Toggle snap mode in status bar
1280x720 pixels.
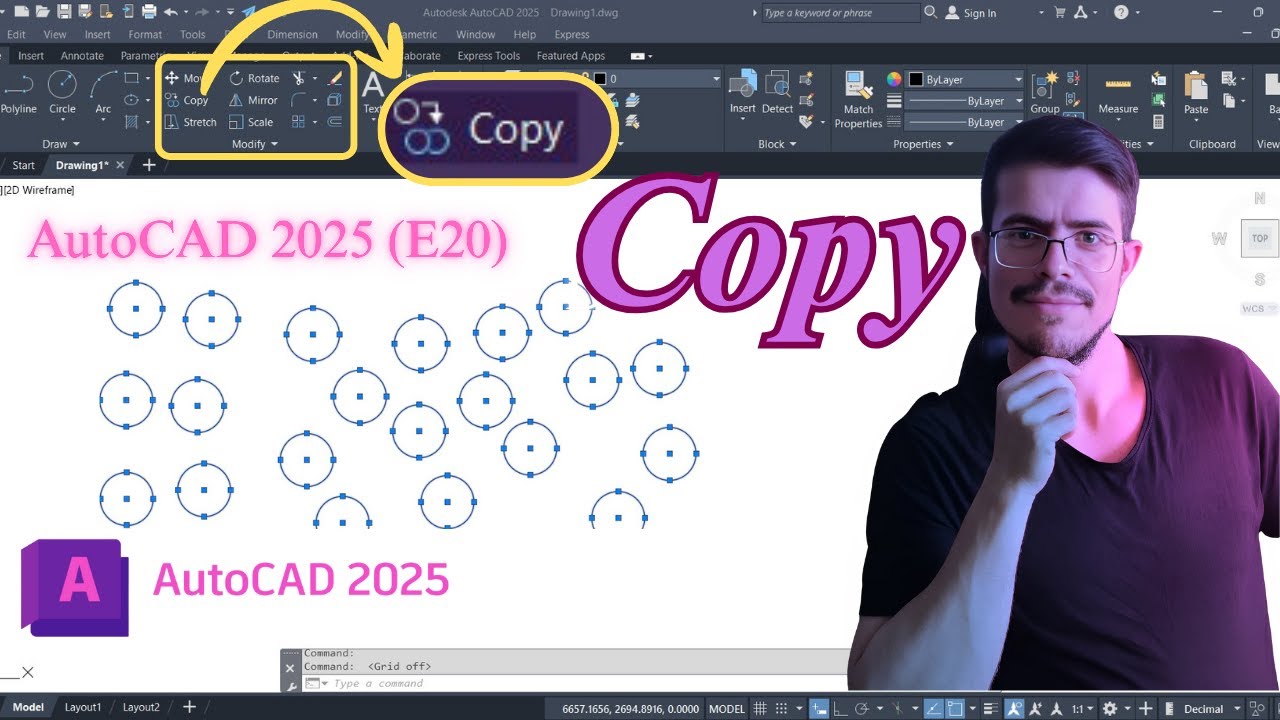tap(783, 708)
